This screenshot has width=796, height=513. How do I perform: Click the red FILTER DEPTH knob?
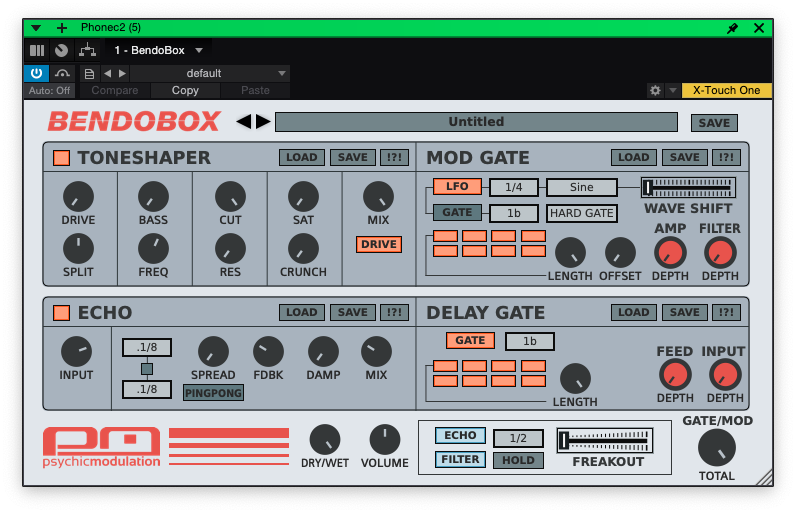coord(720,253)
